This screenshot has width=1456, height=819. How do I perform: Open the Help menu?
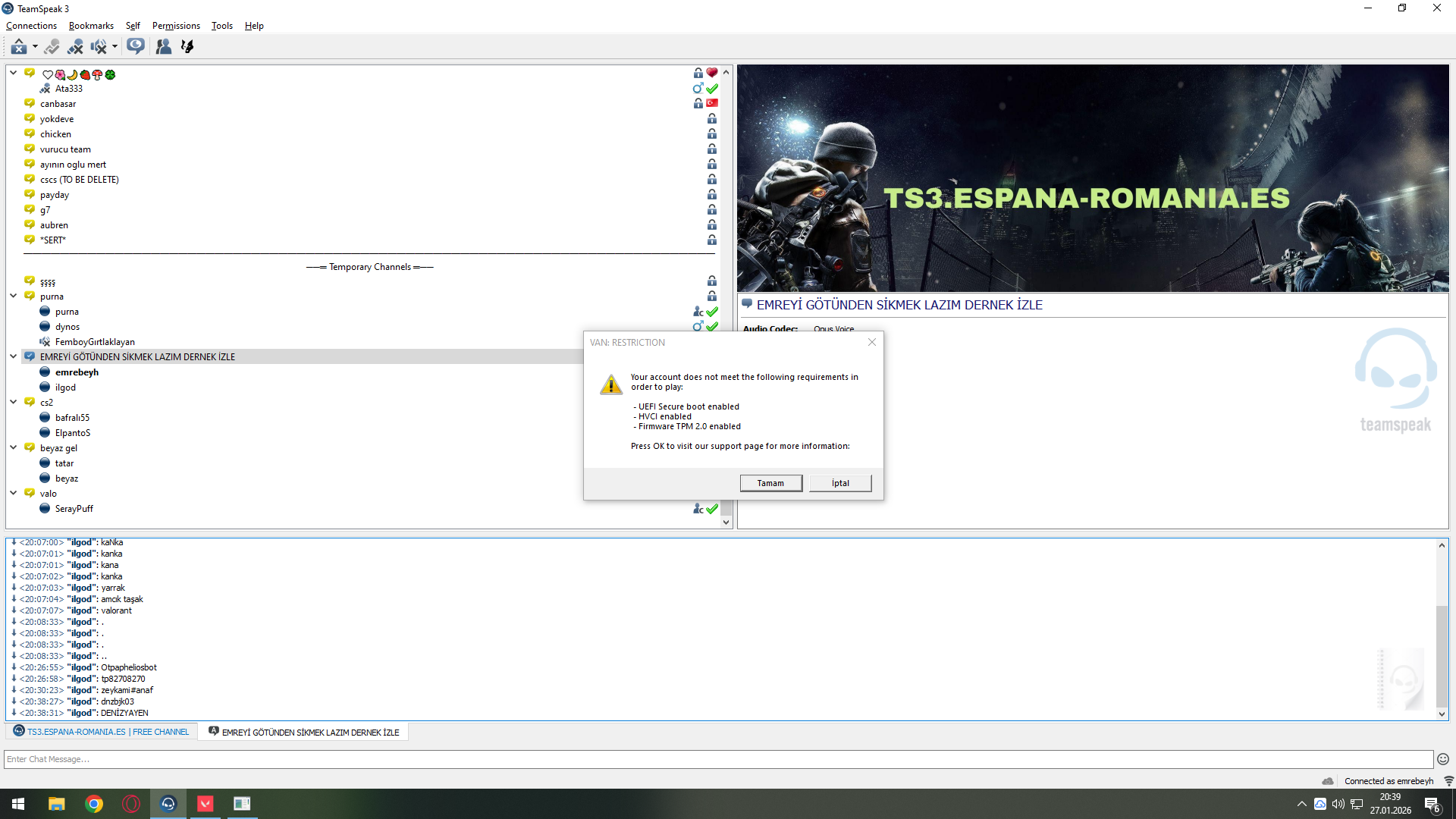click(x=254, y=26)
